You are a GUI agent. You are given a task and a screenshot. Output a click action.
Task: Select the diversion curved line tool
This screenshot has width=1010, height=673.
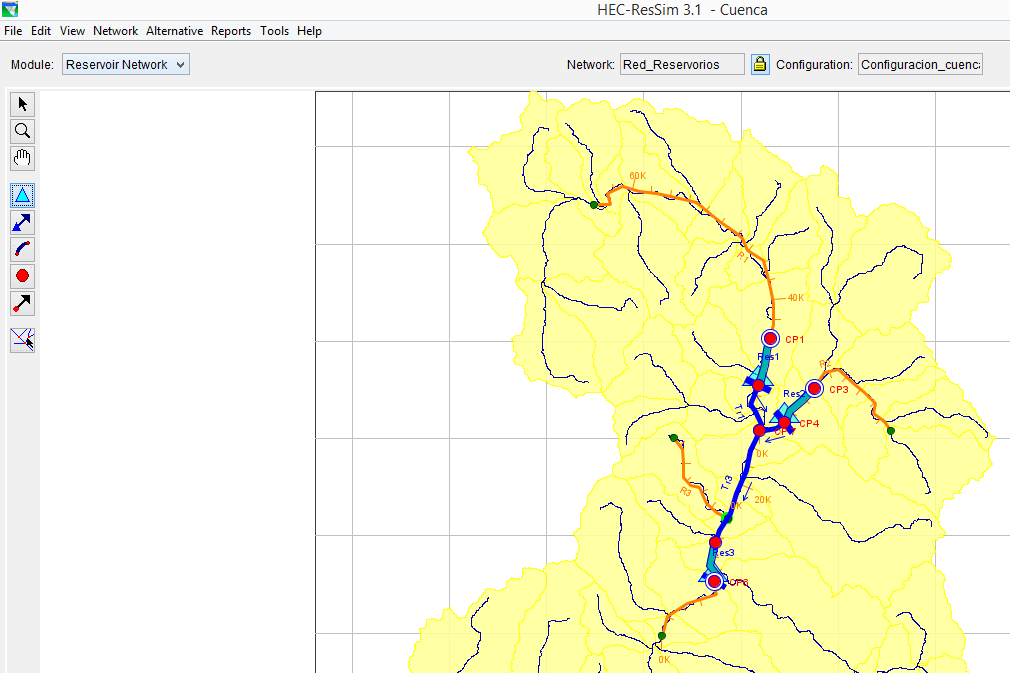point(23,249)
